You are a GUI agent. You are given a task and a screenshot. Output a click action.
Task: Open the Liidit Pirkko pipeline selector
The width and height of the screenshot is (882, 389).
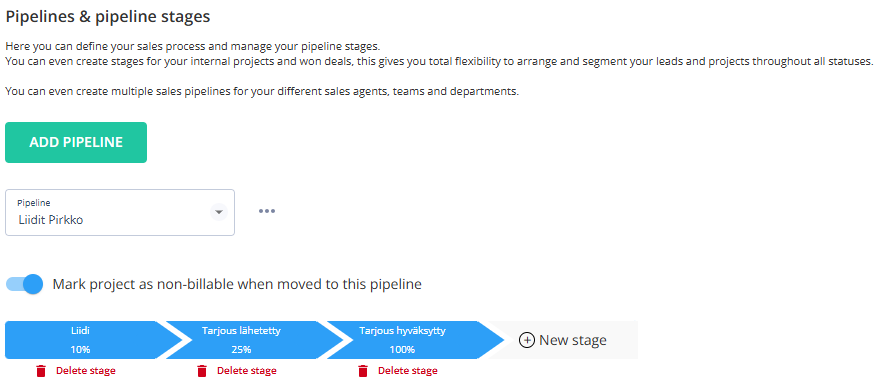(120, 212)
